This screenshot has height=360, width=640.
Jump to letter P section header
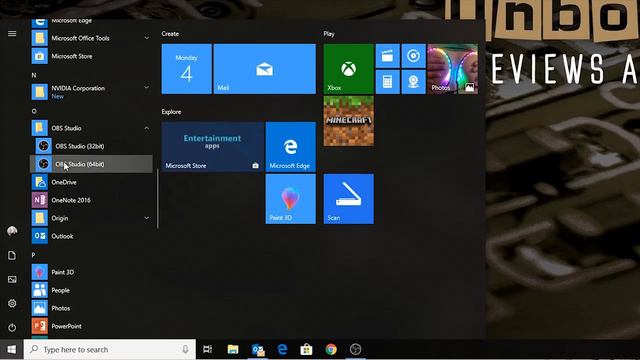pyautogui.click(x=33, y=255)
